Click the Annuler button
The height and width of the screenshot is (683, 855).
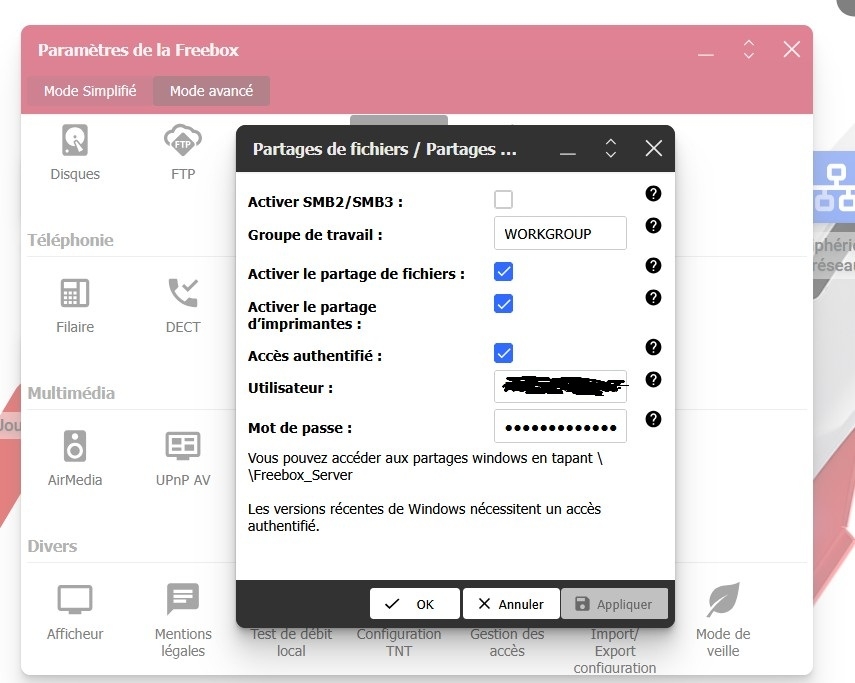click(511, 604)
